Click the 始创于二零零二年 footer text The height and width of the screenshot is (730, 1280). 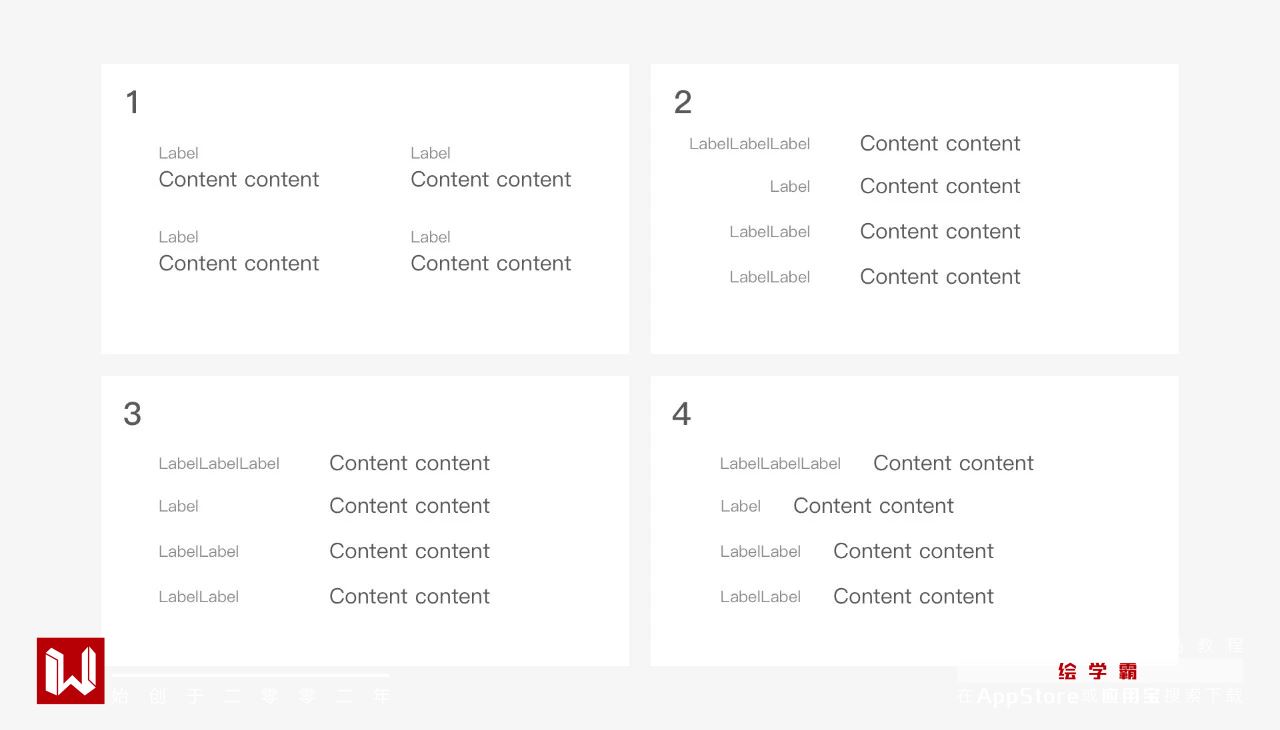coord(250,696)
